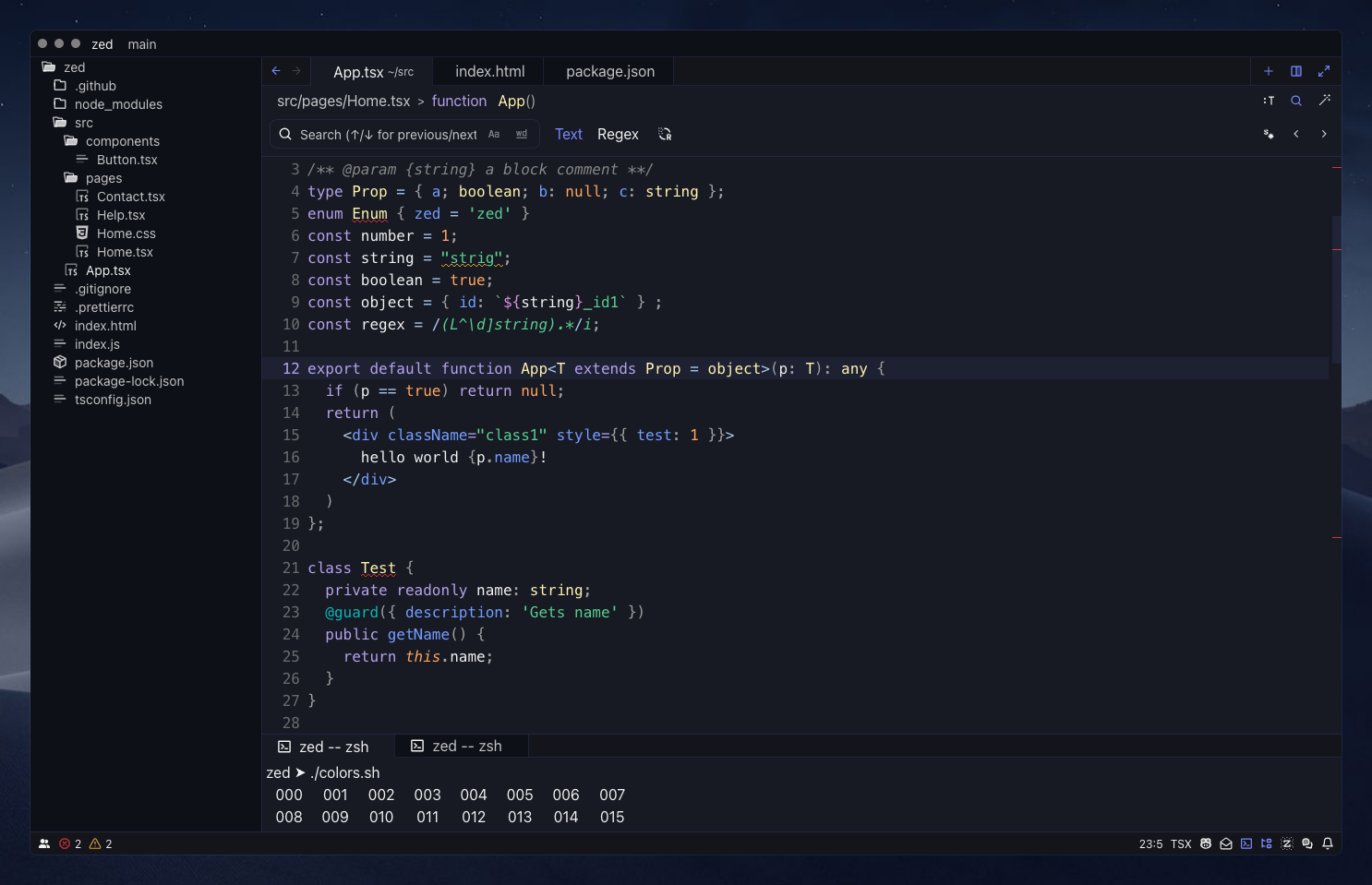Open notifications via the bell icon

click(1328, 843)
